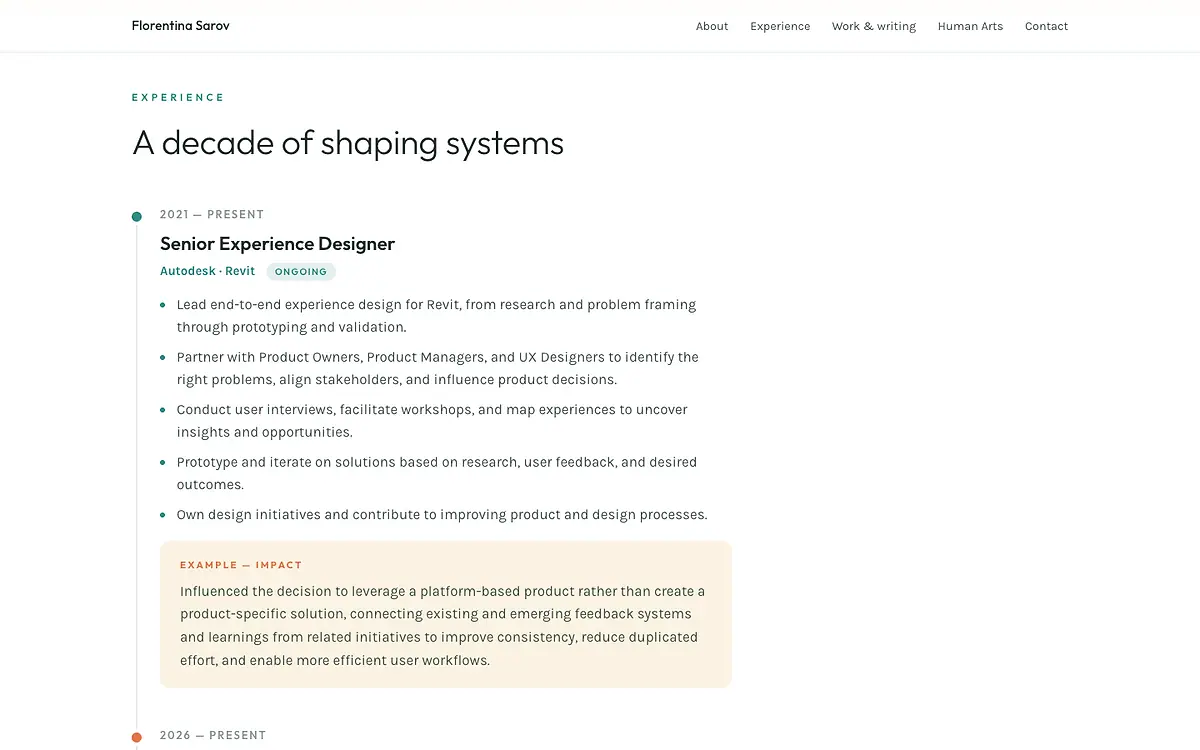Image resolution: width=1200 pixels, height=750 pixels.
Task: Open the About nav link
Action: [712, 26]
